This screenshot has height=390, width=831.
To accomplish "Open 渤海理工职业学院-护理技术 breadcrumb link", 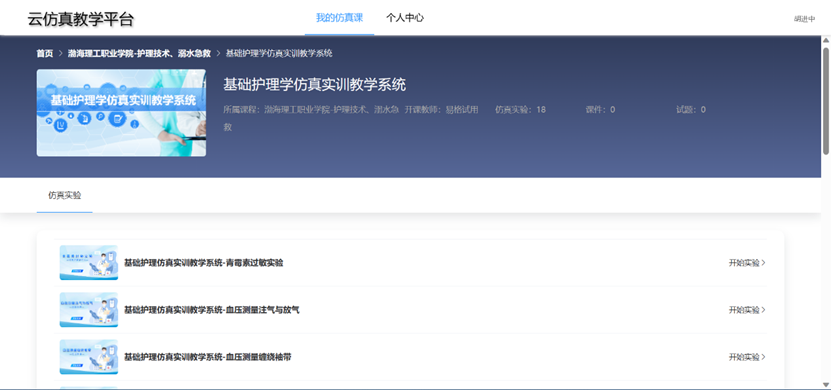I will pos(139,54).
